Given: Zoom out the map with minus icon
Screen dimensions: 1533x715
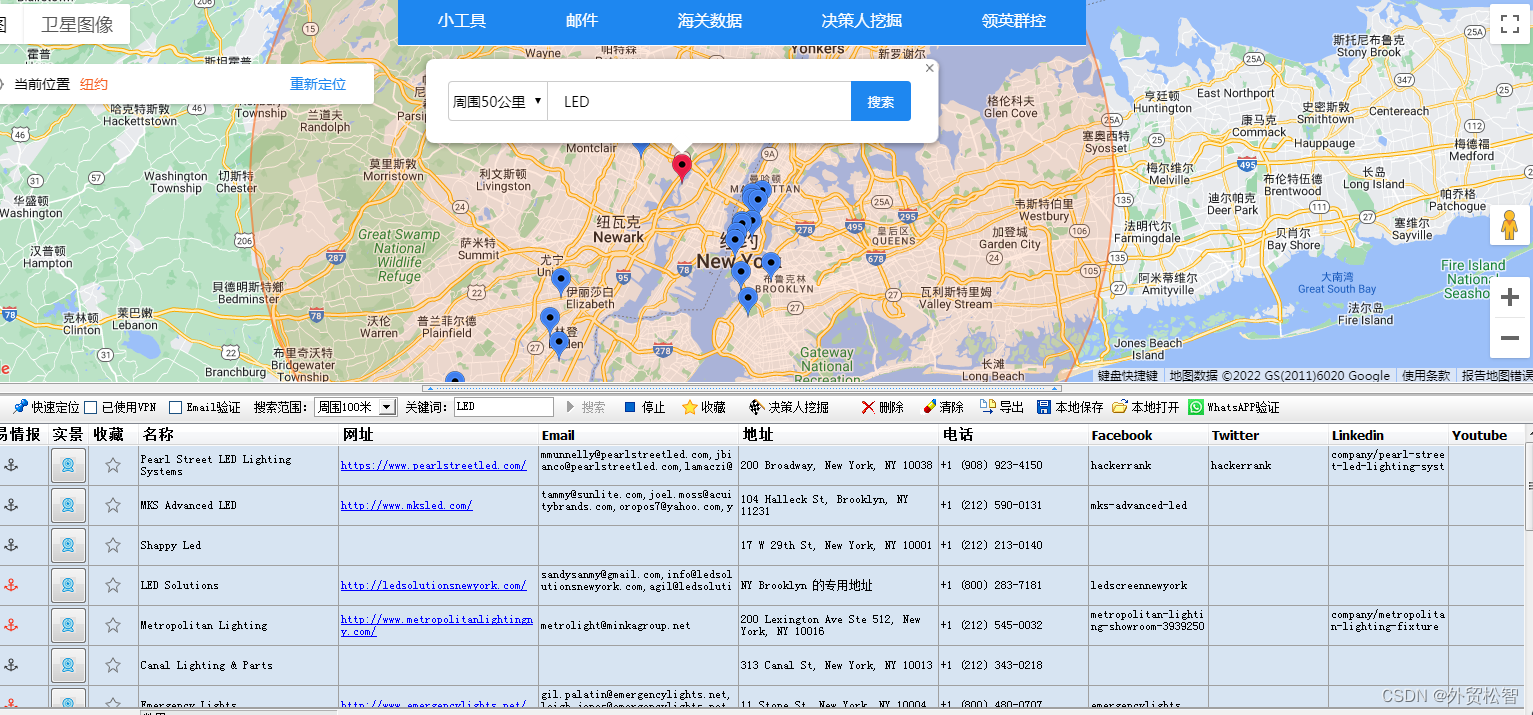Looking at the screenshot, I should coord(1510,338).
